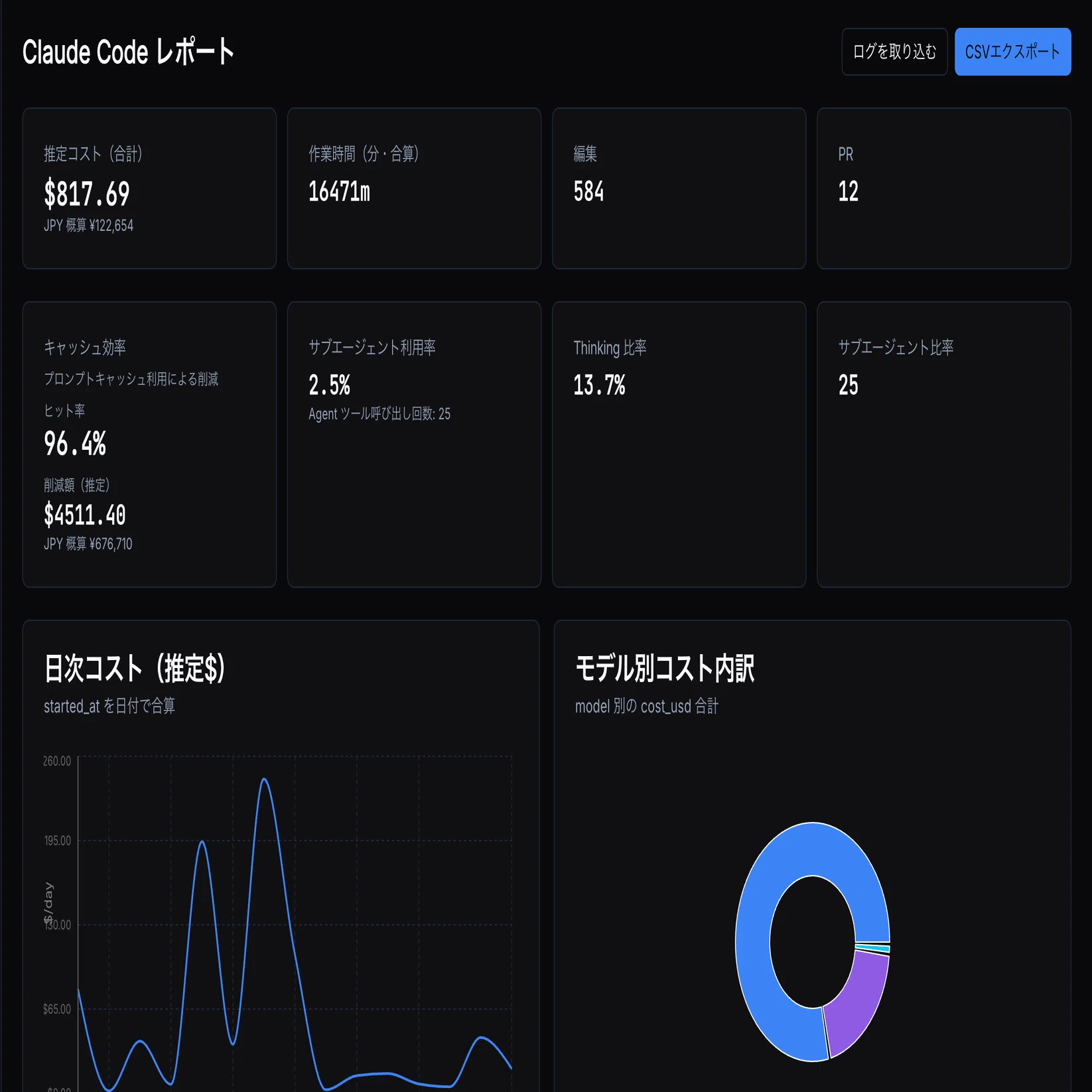1092x1092 pixels.
Task: Click the JPY 概算 ¥122,654 text
Action: tap(88, 226)
